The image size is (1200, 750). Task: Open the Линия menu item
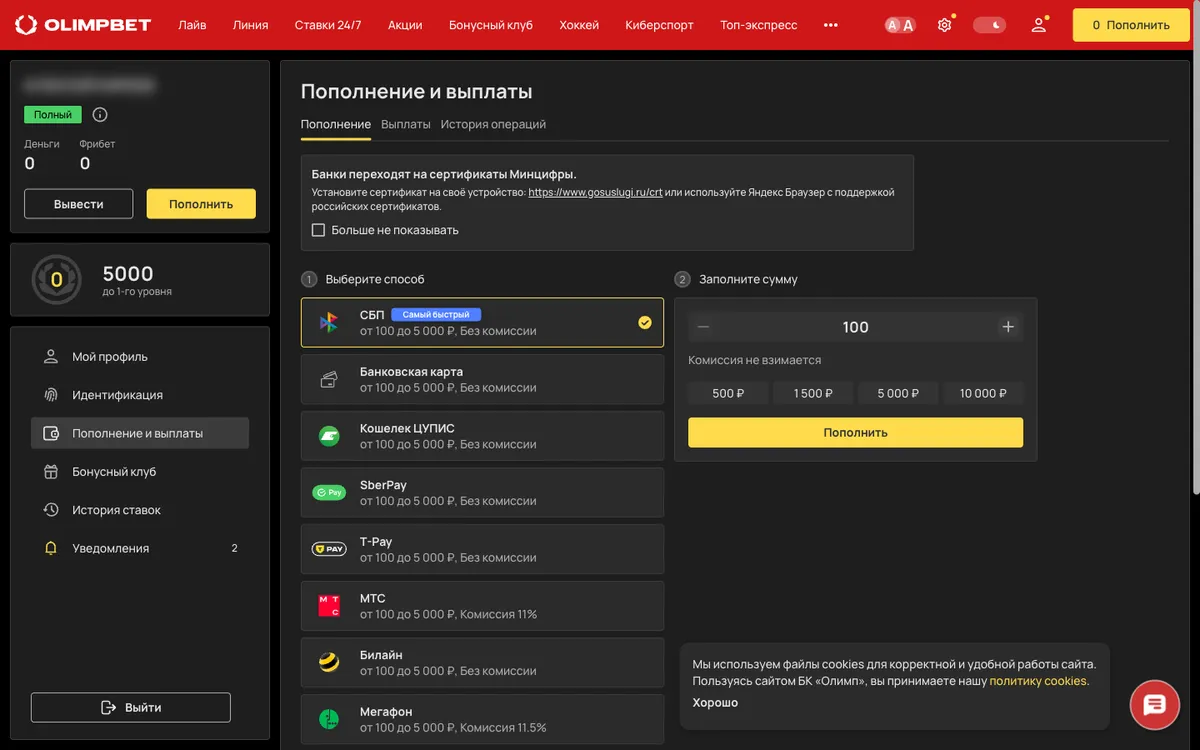pos(250,25)
